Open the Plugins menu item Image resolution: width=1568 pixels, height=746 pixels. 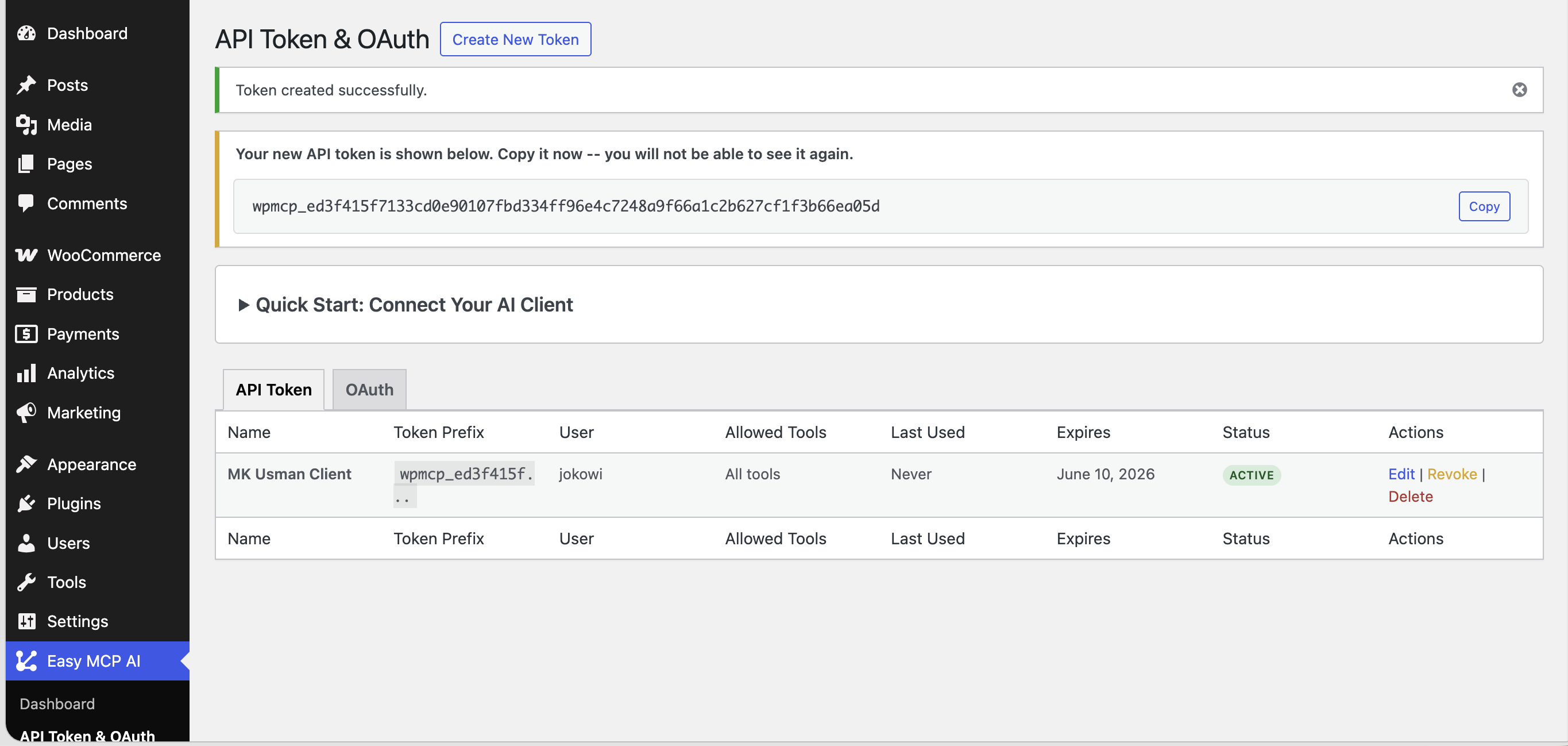(x=74, y=503)
